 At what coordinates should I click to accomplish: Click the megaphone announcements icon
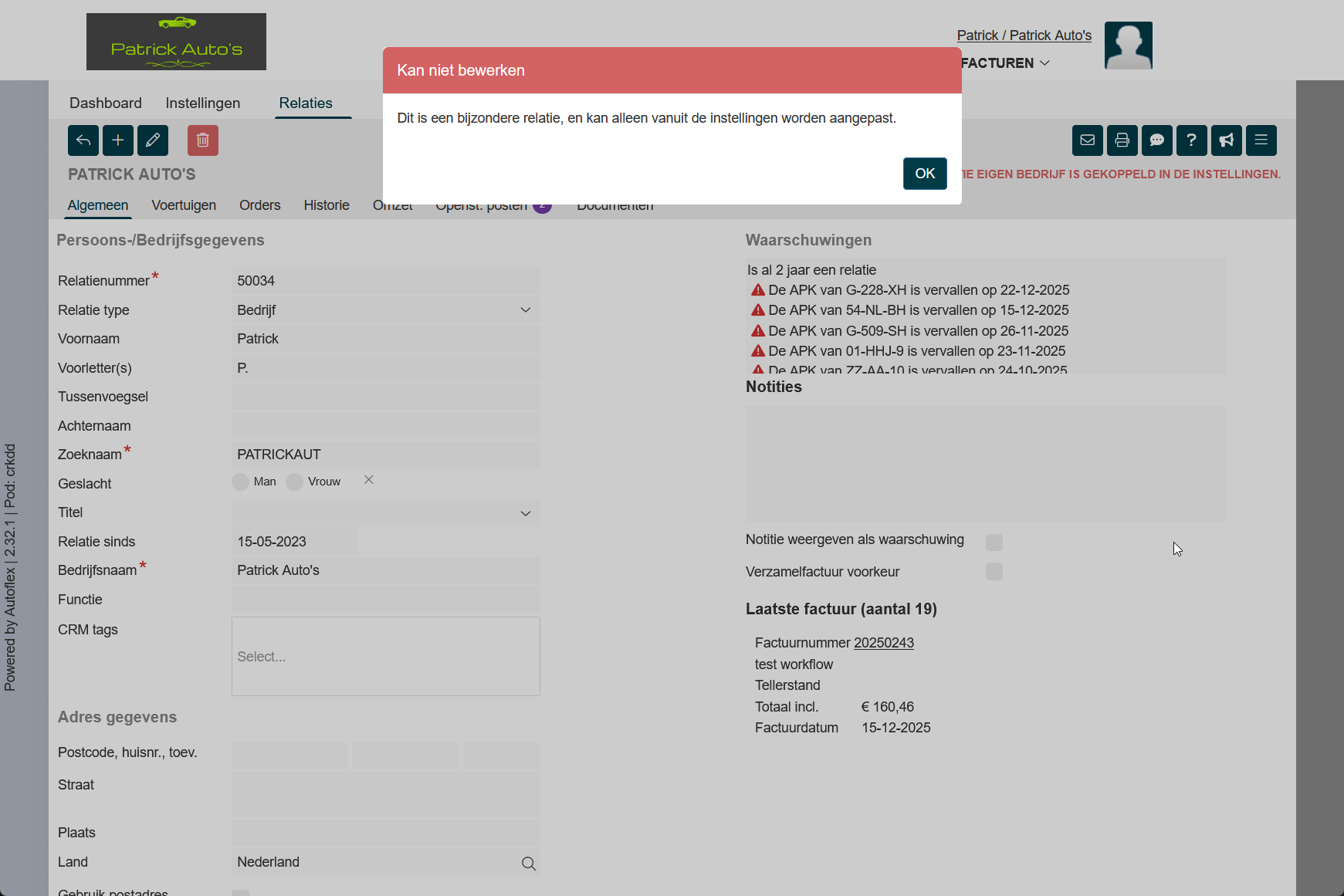click(x=1226, y=140)
